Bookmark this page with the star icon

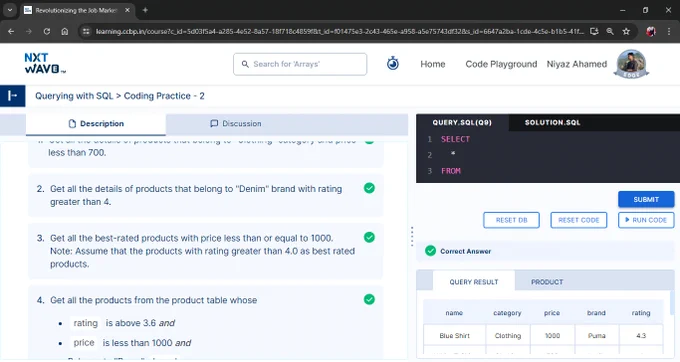[x=626, y=31]
